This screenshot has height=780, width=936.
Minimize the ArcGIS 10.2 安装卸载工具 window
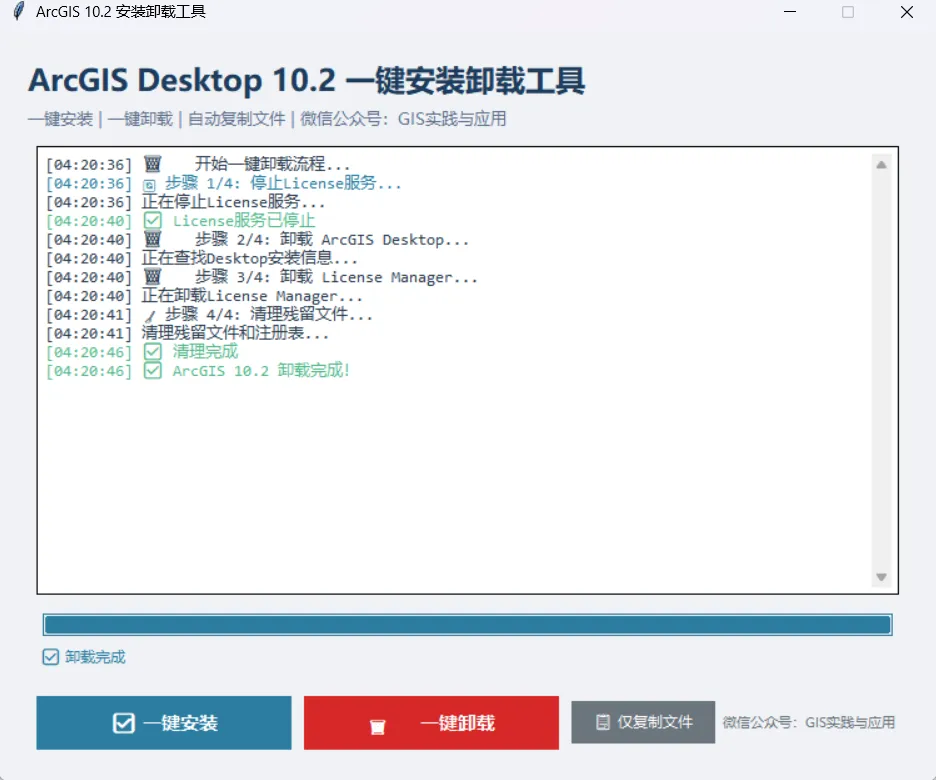790,12
